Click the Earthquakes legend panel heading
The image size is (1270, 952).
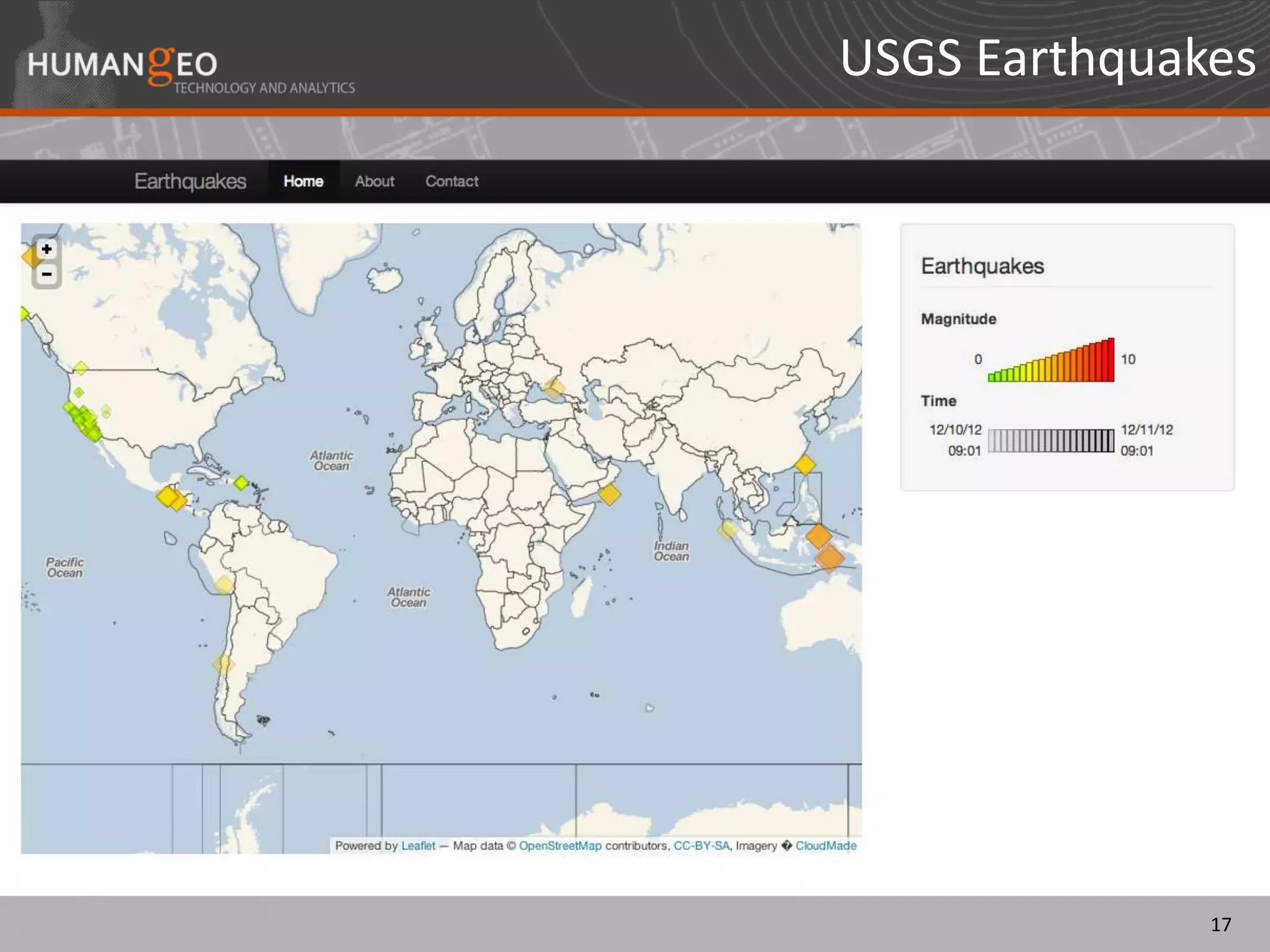click(982, 266)
